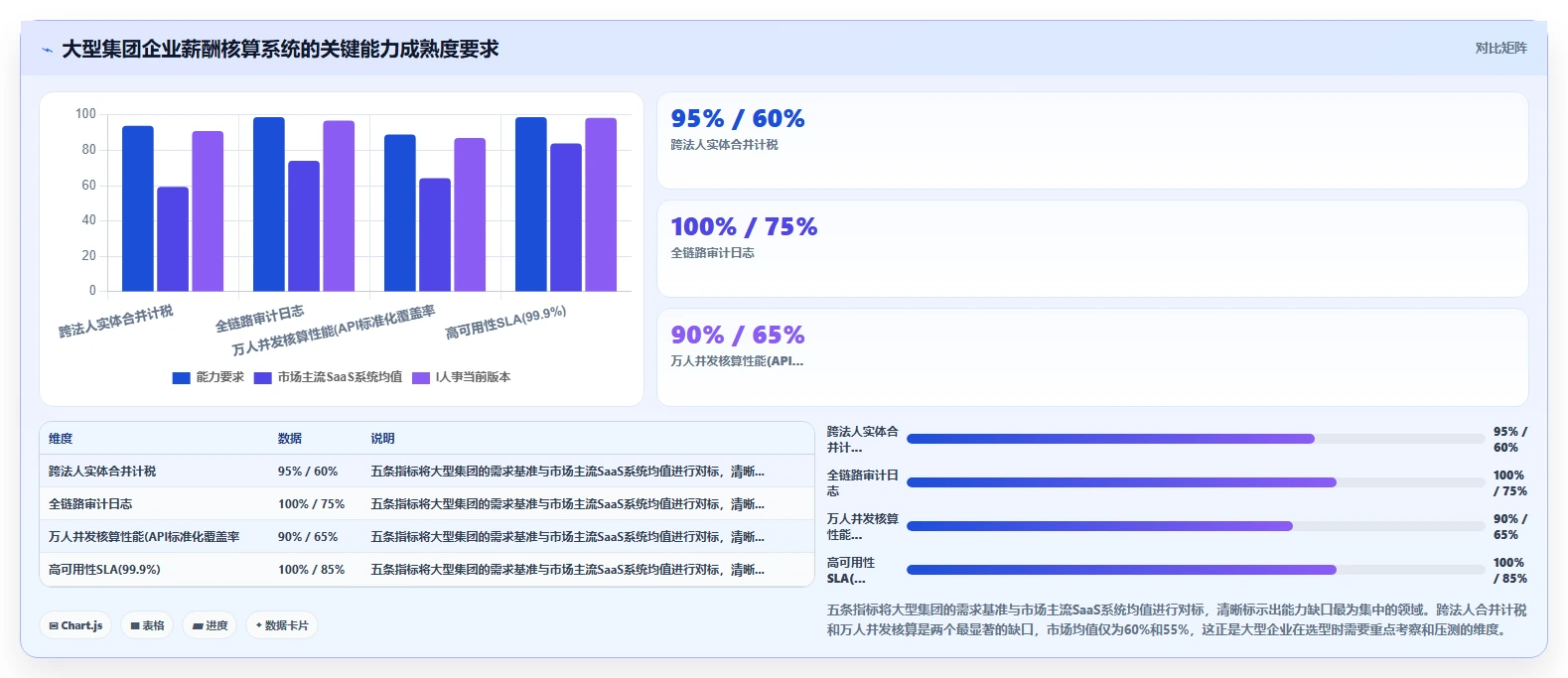Click the 说明 column header
1568x678 pixels.
click(x=383, y=439)
